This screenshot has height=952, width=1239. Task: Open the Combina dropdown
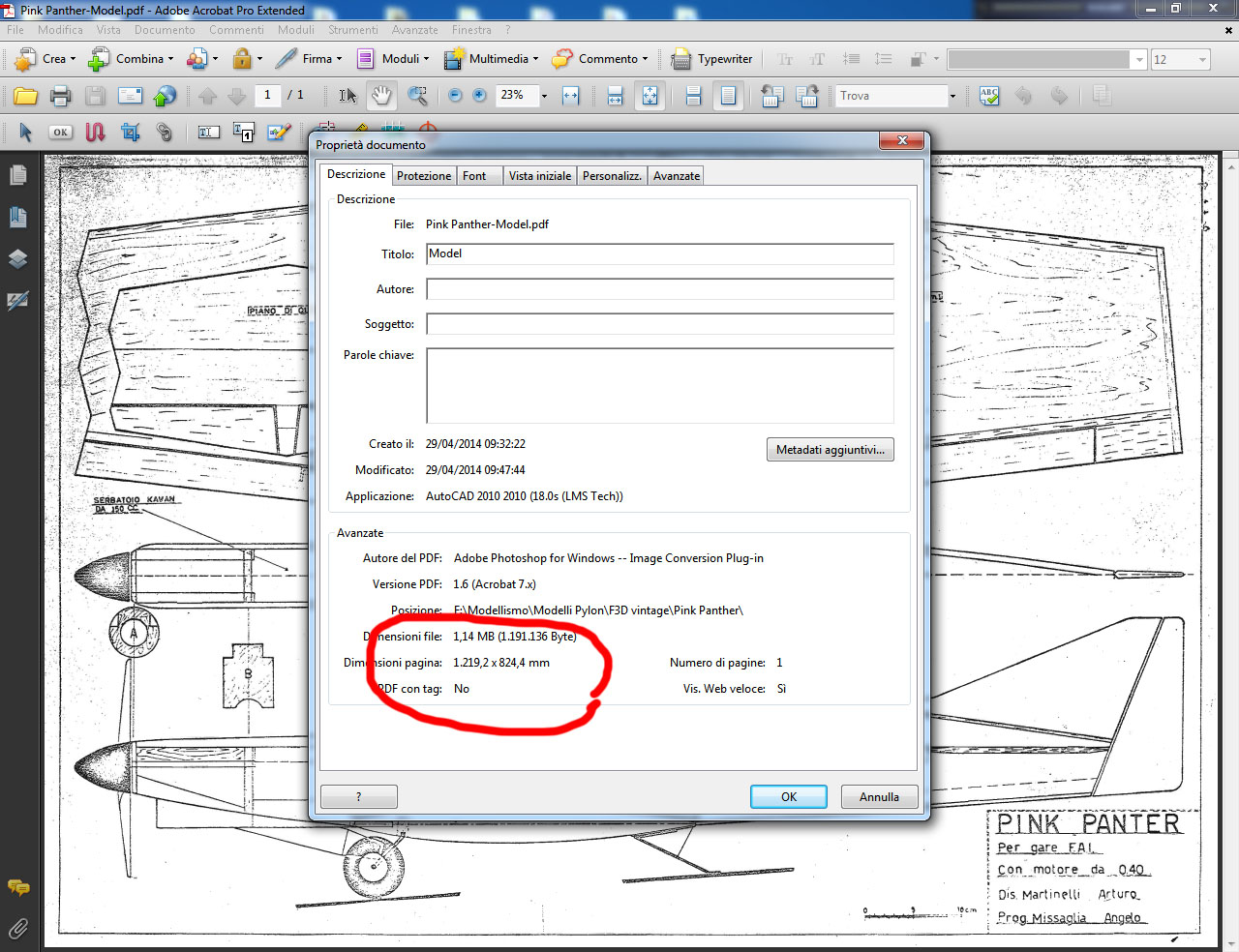131,59
